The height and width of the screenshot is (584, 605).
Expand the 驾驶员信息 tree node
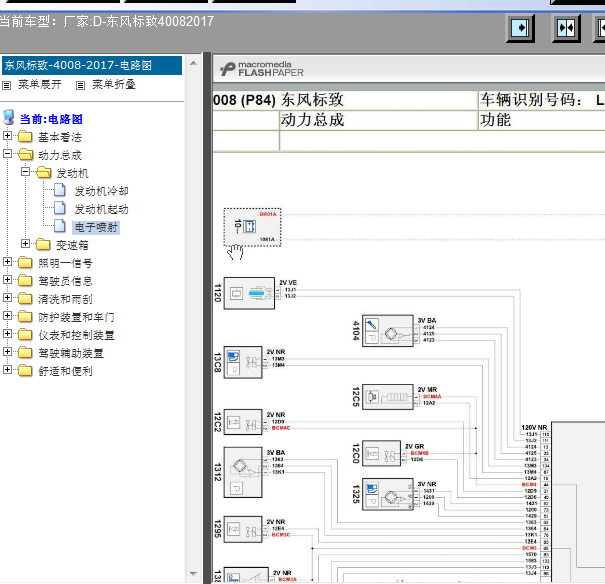(x=7, y=279)
